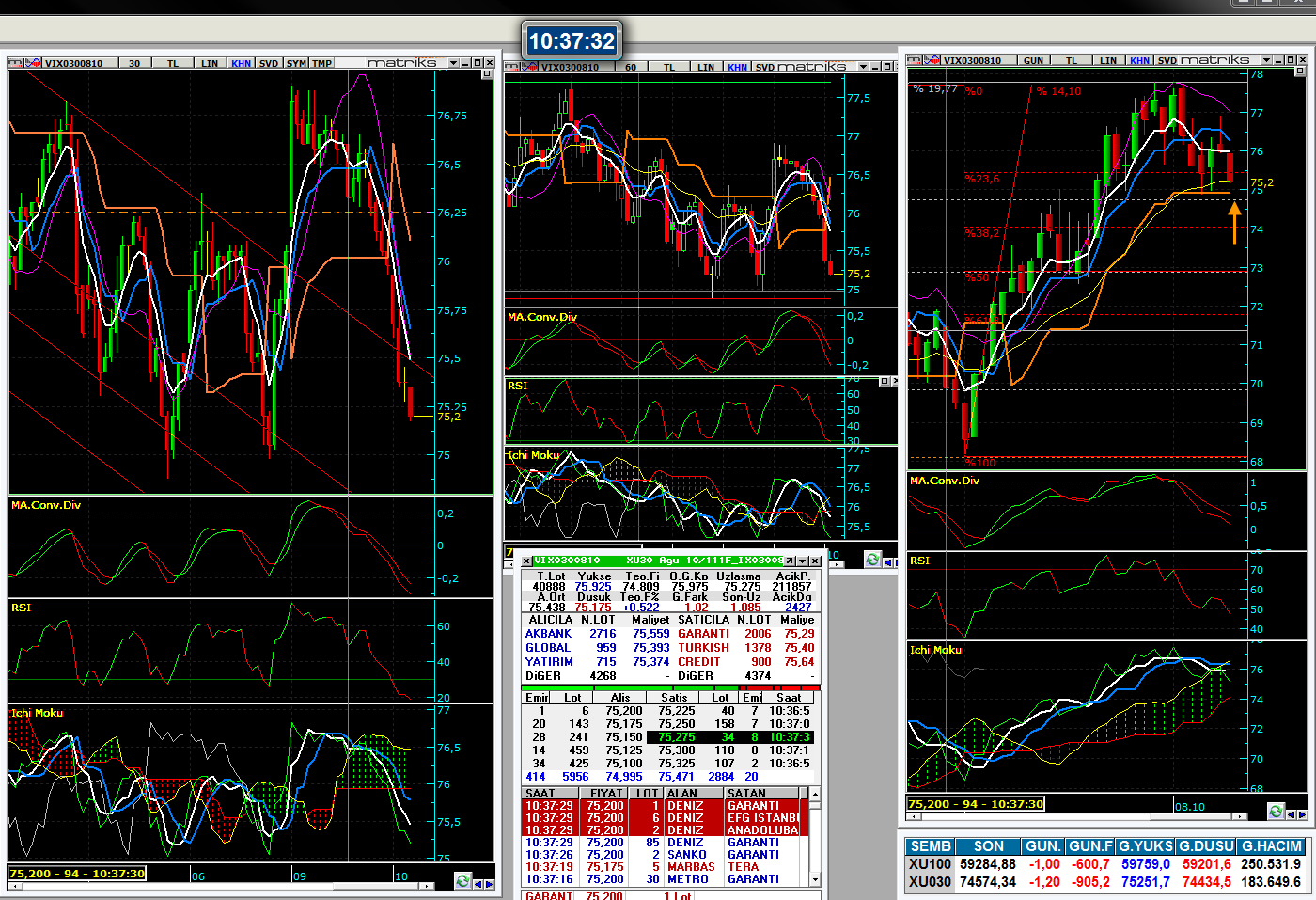Select TMP in the left chart toolbar

[321, 63]
